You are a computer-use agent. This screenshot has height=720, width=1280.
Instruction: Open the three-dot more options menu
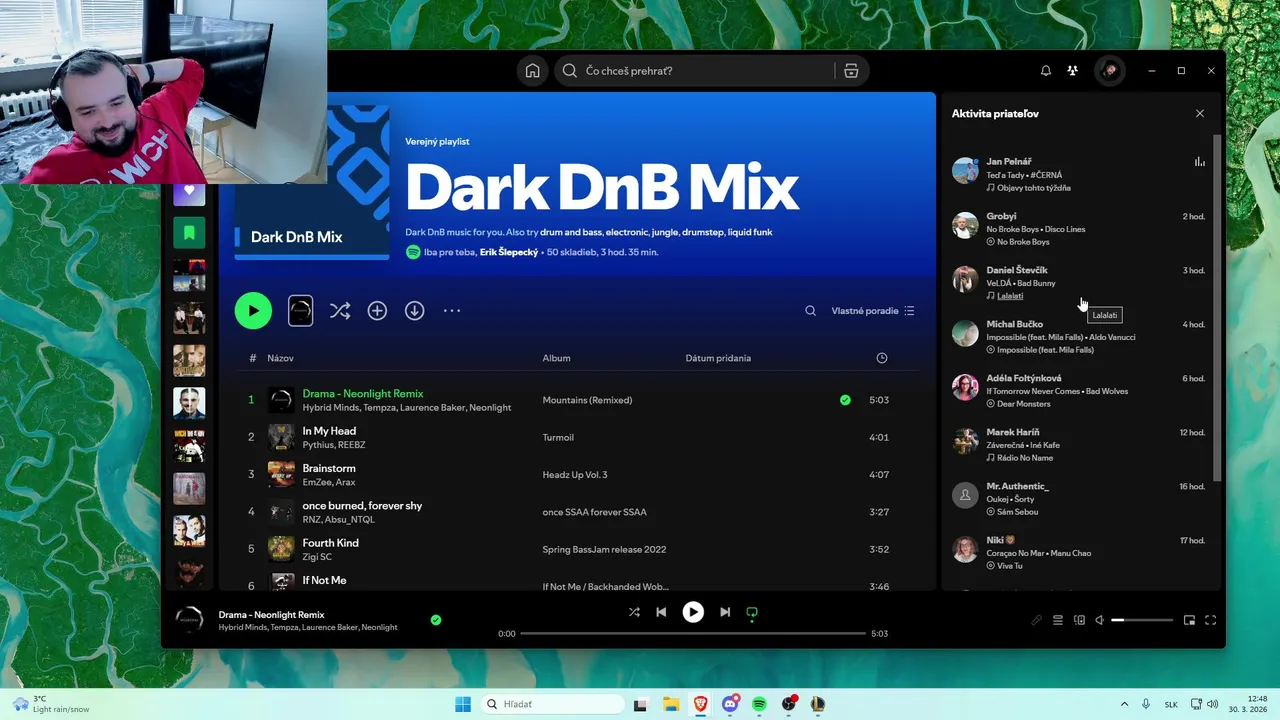[x=452, y=311]
